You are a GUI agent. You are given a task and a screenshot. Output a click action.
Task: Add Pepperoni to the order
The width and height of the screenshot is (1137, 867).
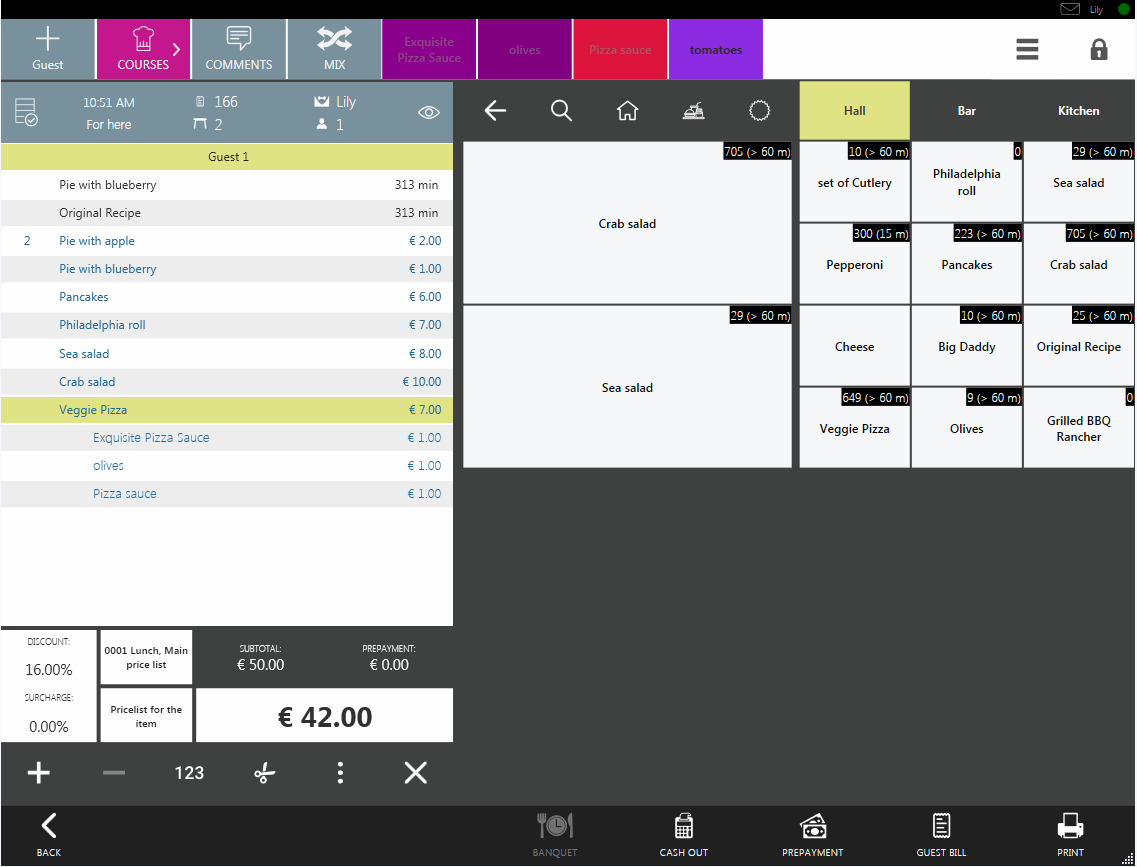click(854, 265)
